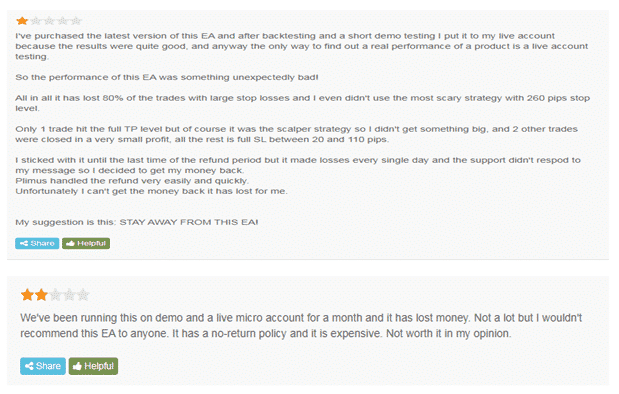This screenshot has height=394, width=619.
Task: Click the fifth star of the one-star review
Action: [x=76, y=21]
